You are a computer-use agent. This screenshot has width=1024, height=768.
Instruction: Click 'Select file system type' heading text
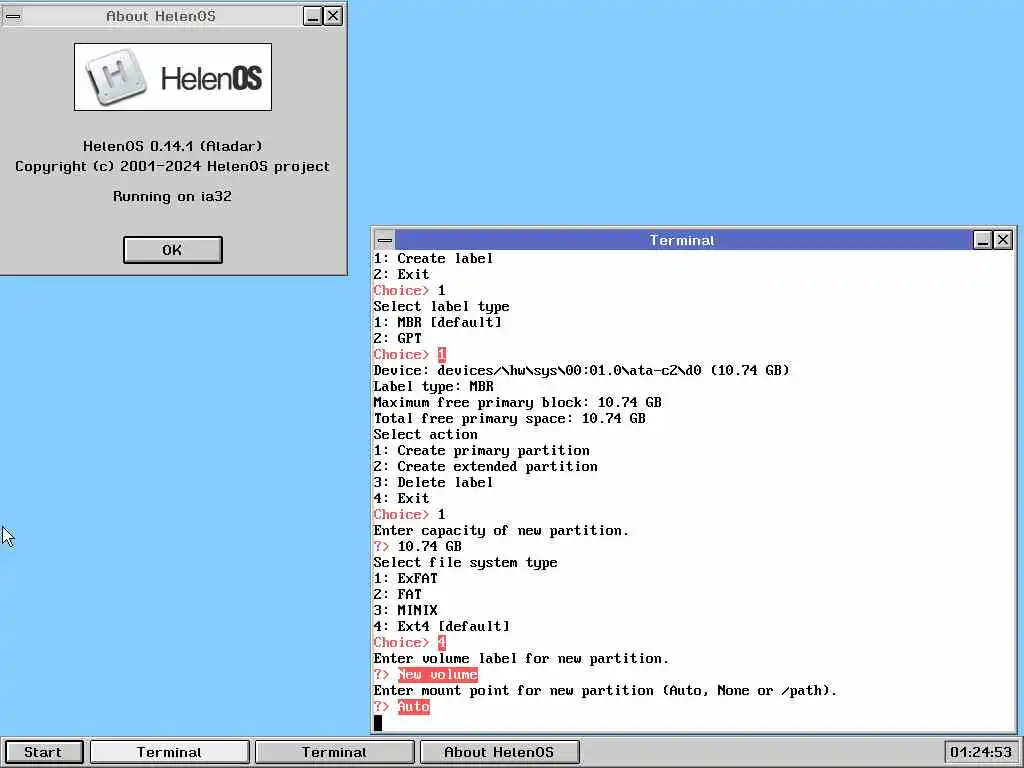point(466,562)
